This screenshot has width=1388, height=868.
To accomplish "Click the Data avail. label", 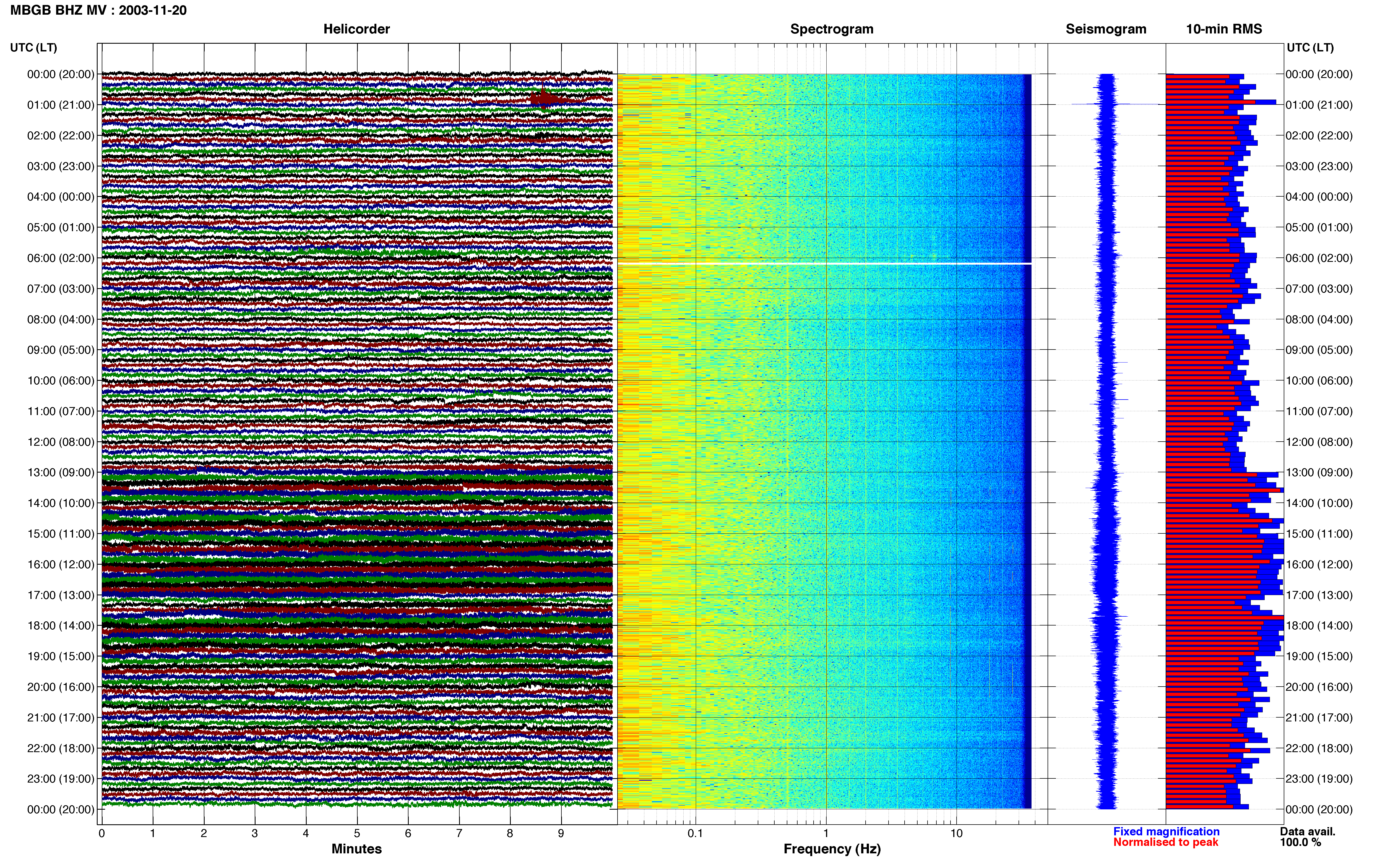I will 1308,831.
